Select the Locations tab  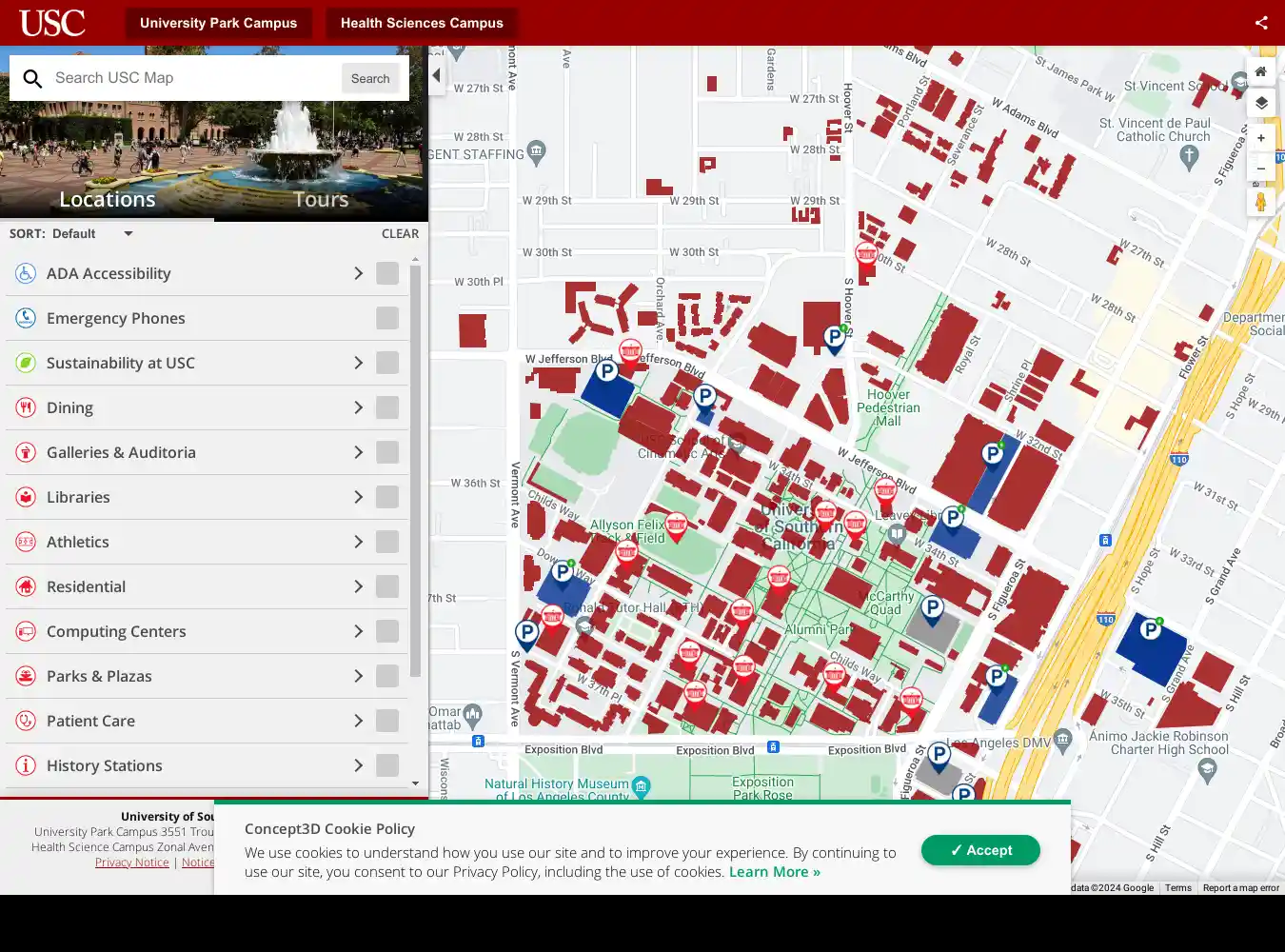(x=107, y=199)
